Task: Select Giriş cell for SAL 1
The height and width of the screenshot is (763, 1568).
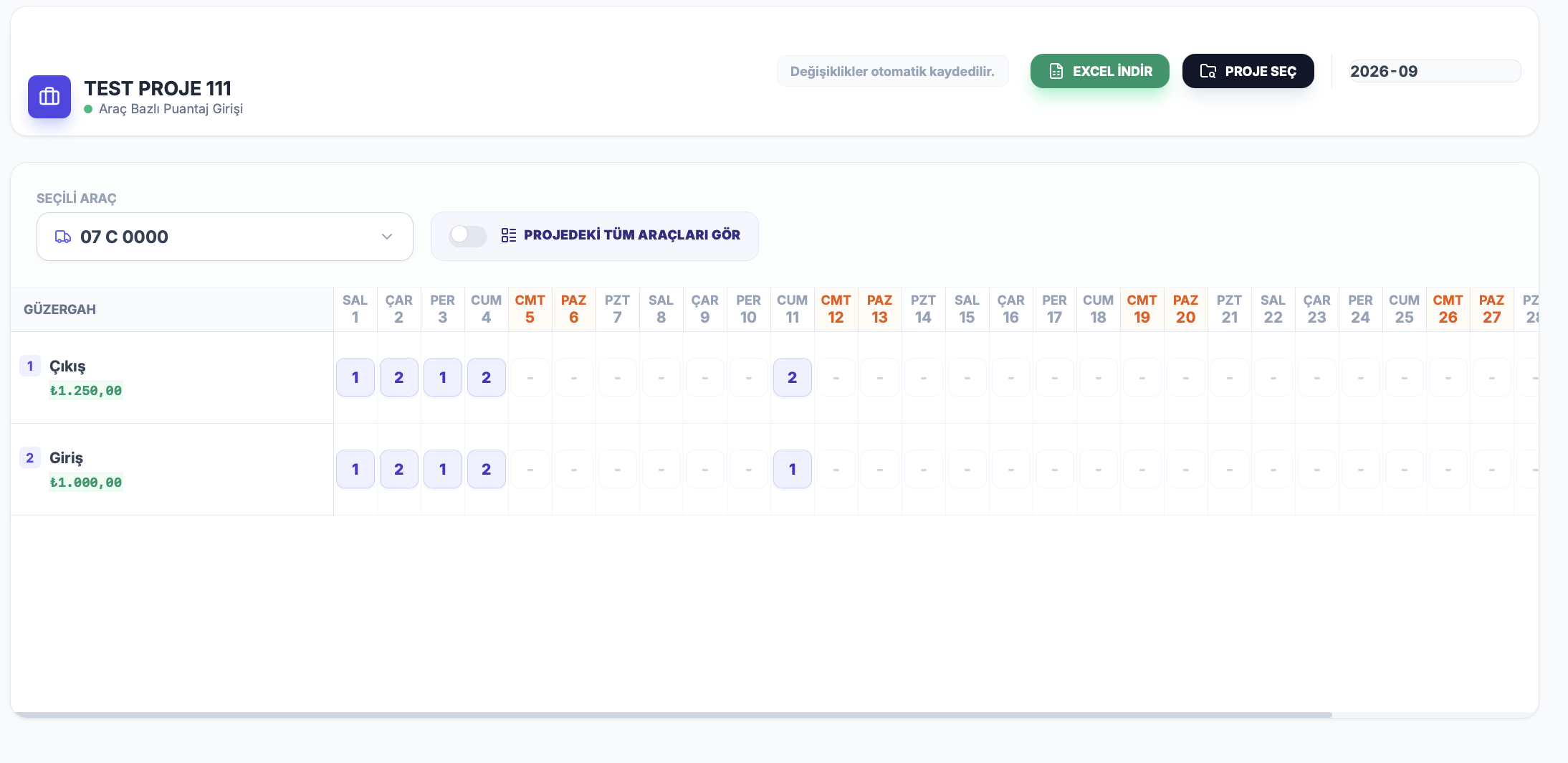Action: point(355,469)
